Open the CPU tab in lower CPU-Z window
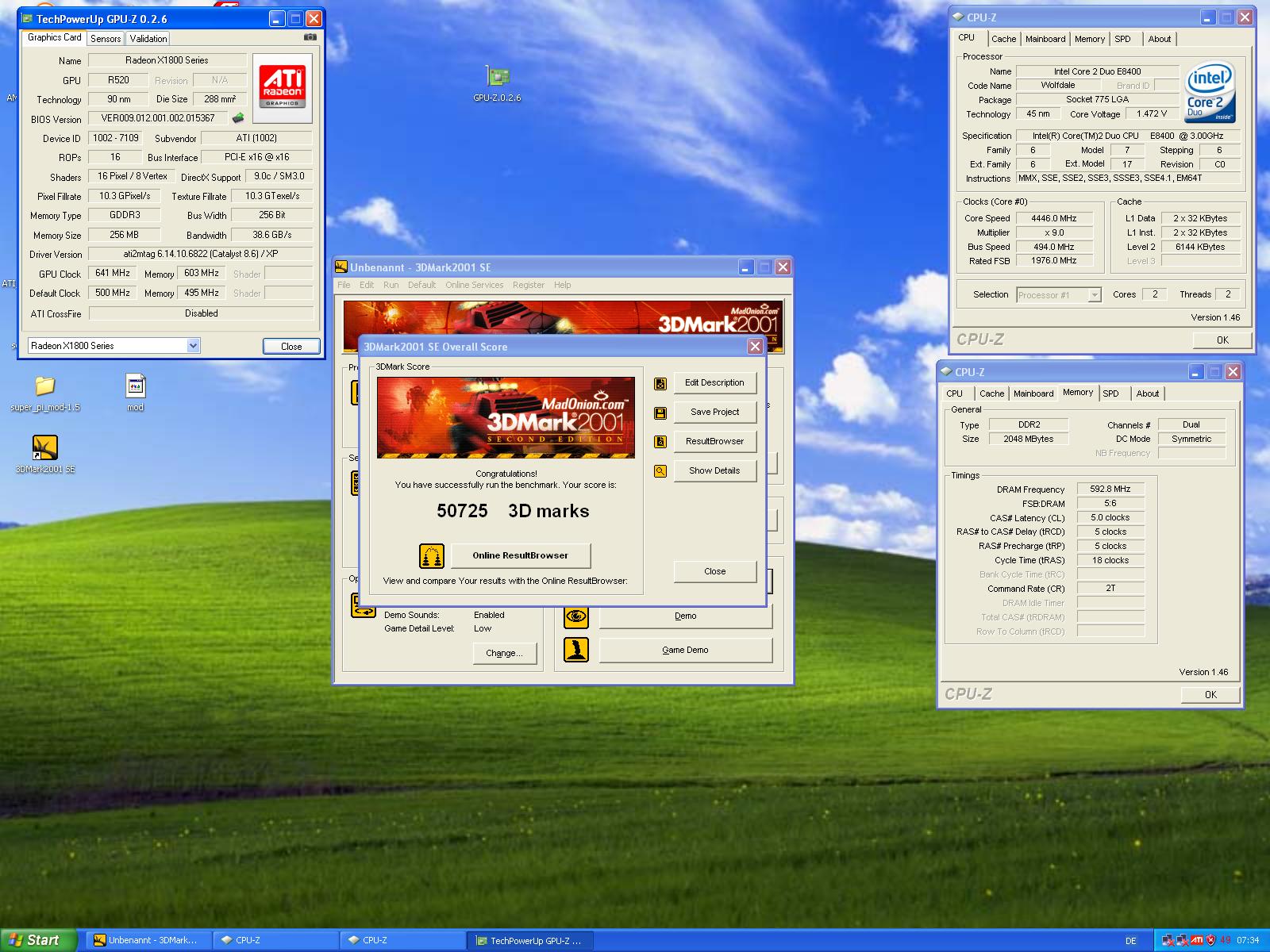 point(954,393)
